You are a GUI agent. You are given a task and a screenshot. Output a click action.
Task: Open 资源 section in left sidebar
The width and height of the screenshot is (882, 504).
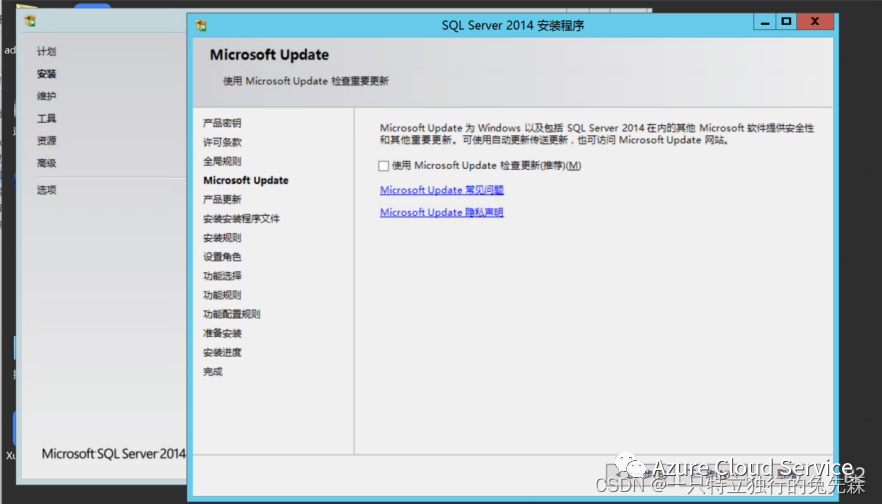pos(46,141)
